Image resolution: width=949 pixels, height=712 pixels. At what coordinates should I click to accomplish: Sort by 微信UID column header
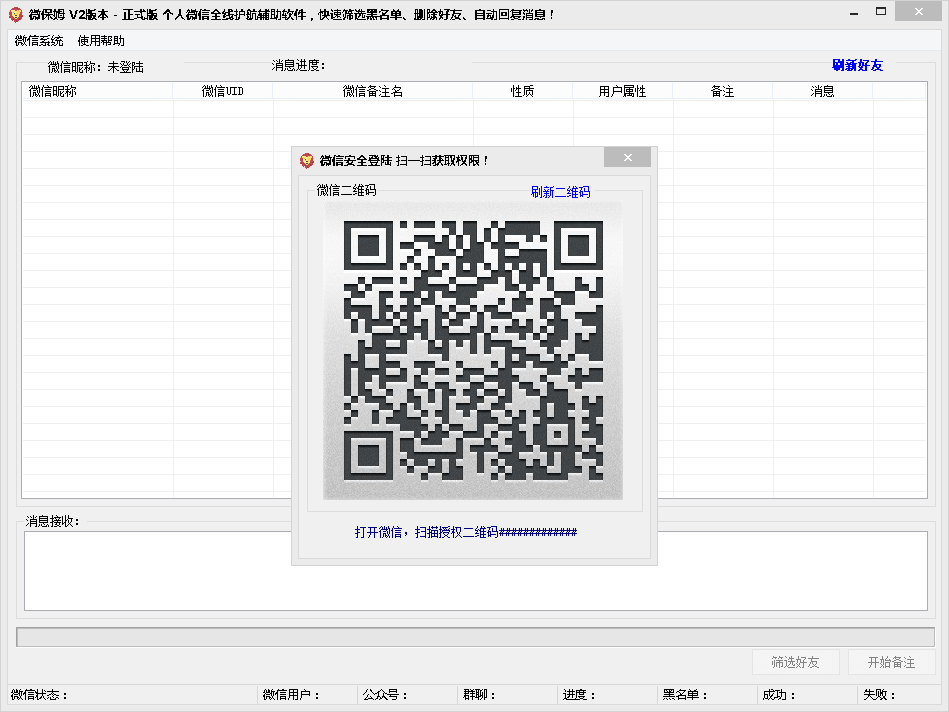pos(223,91)
